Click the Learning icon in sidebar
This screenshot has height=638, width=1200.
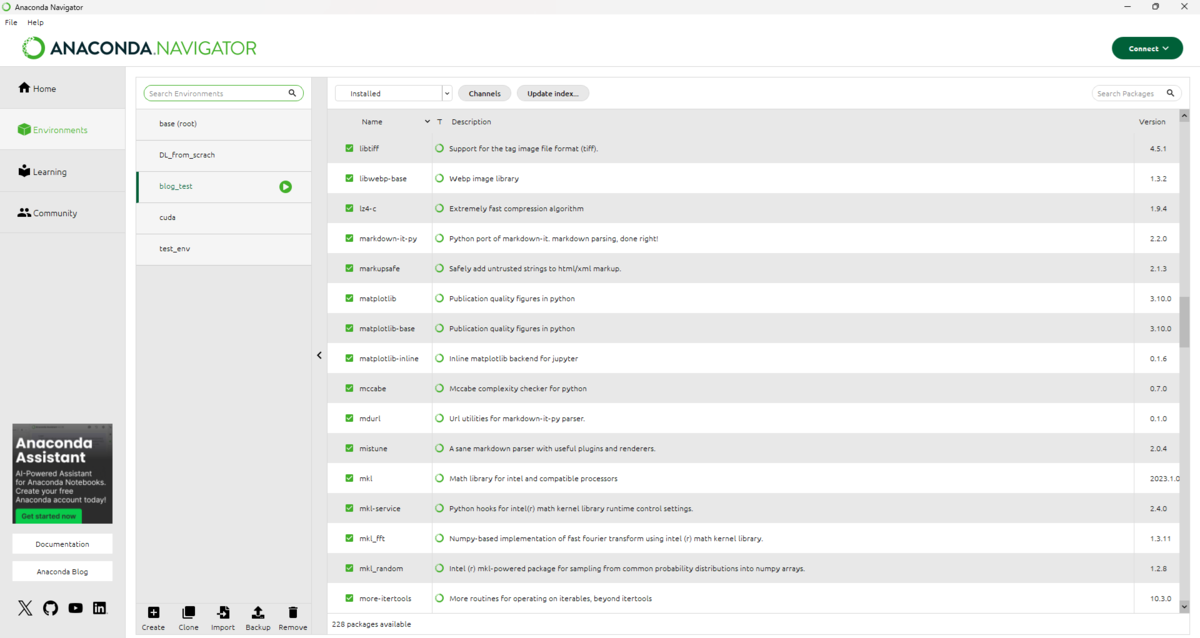tap(24, 171)
